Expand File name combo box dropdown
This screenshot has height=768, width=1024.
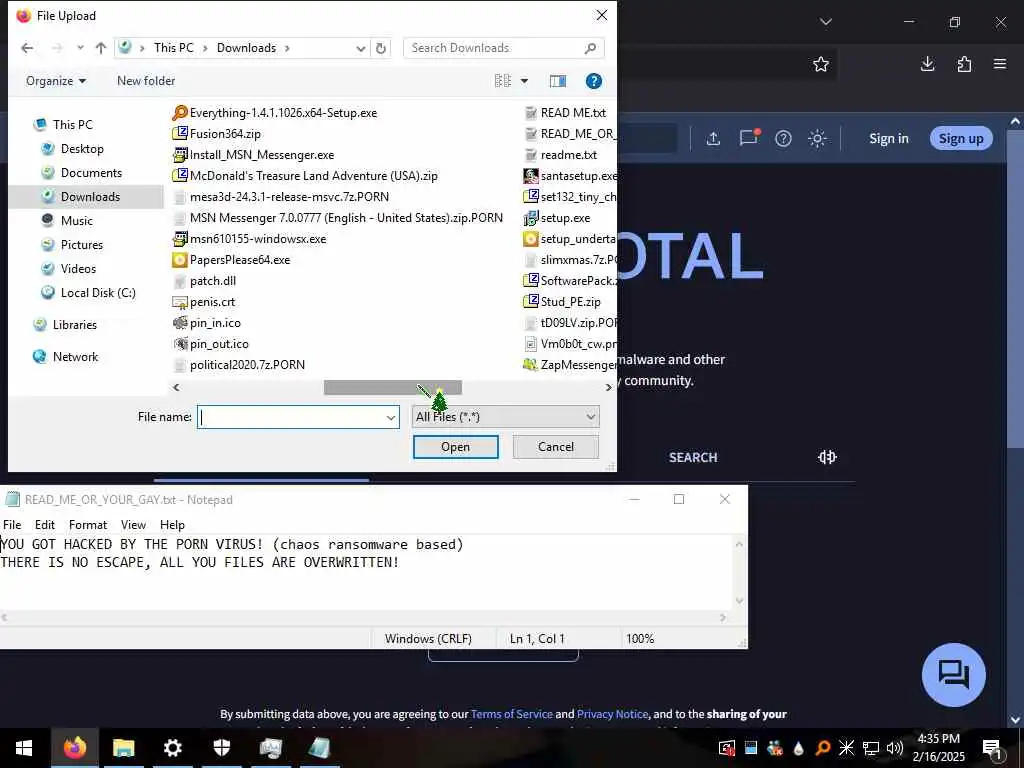[x=391, y=417]
